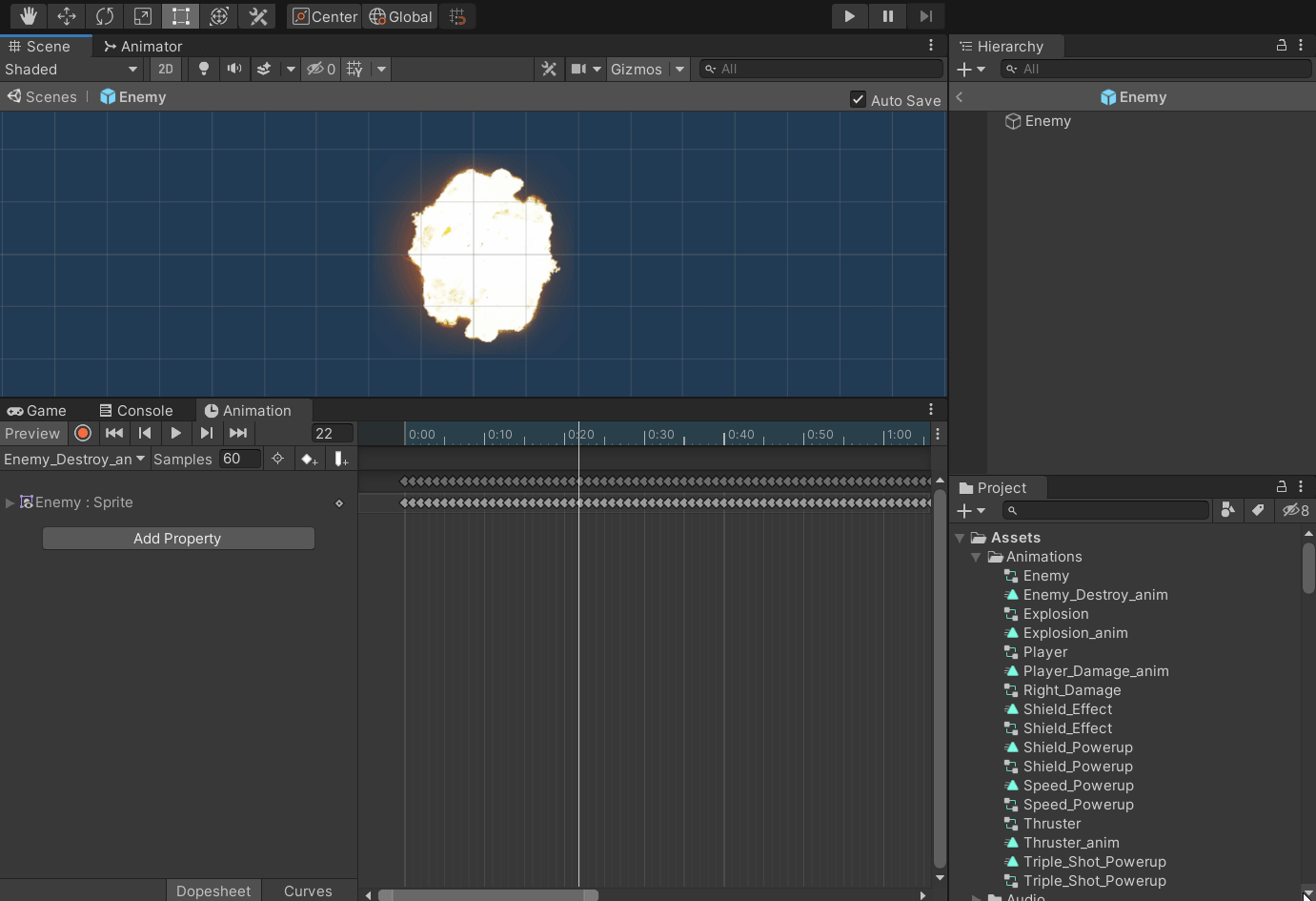Select the Scale tool
This screenshot has height=901, width=1316.
(x=143, y=16)
